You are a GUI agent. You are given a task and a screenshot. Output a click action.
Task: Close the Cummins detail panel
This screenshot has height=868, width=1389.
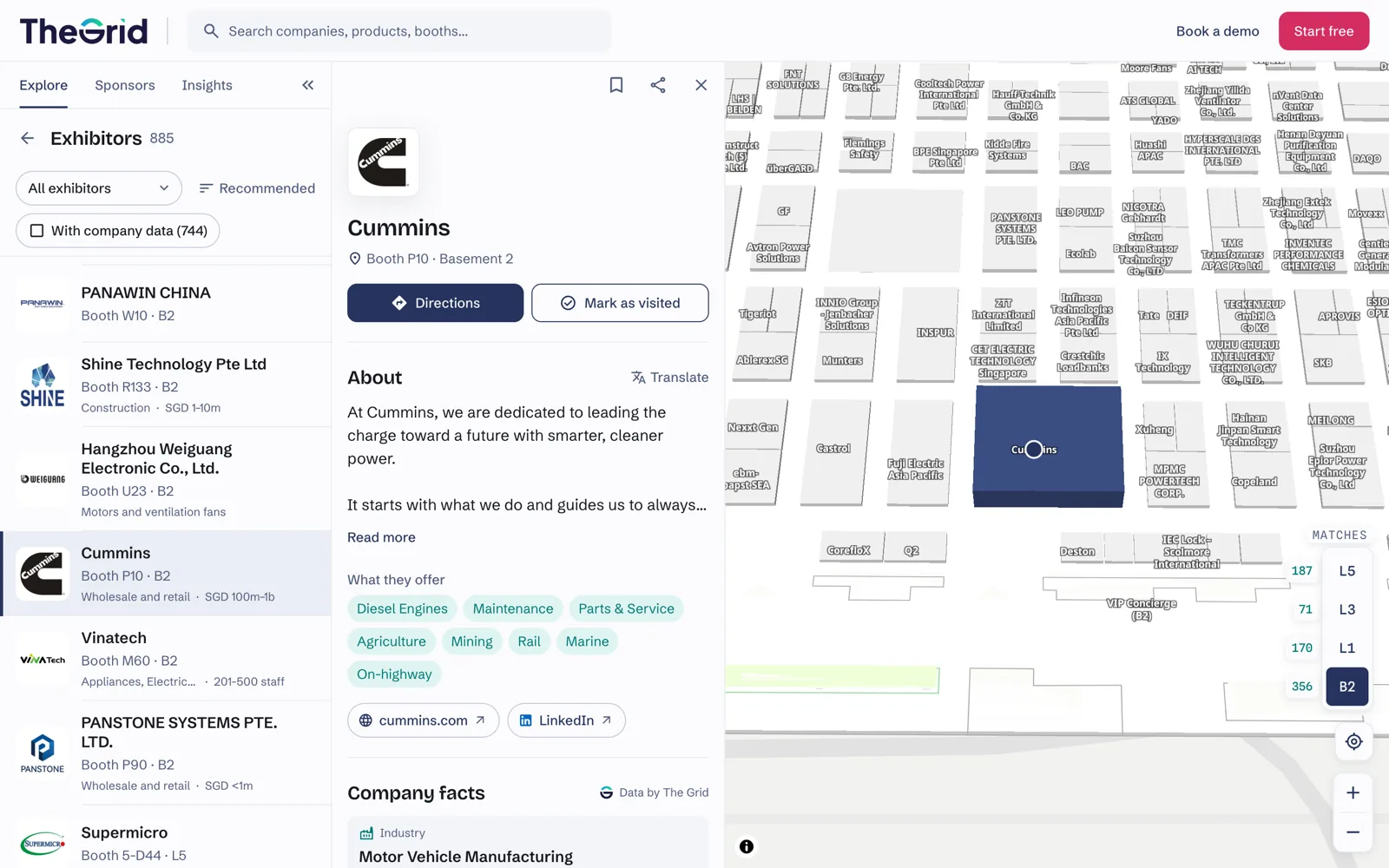(x=701, y=85)
